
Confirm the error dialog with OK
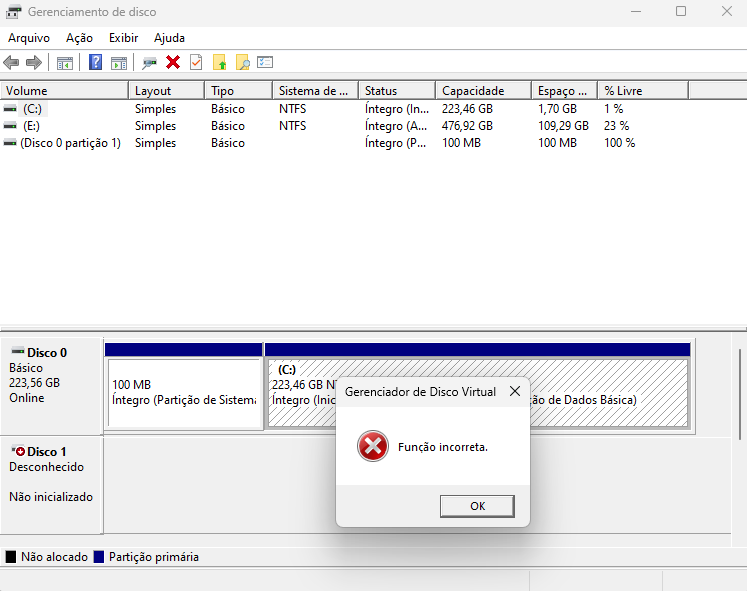(x=477, y=506)
